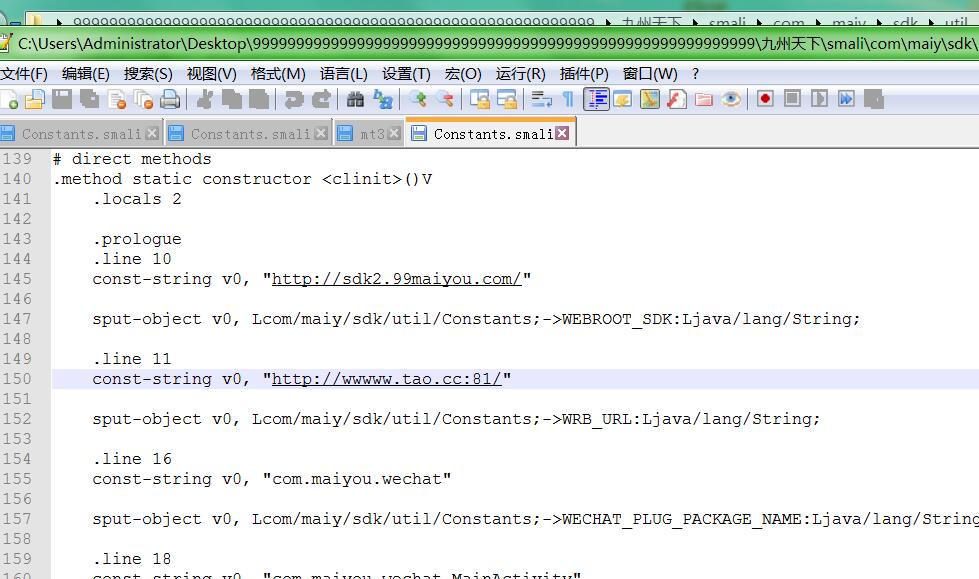Open Find with the binoculars icon

point(355,99)
